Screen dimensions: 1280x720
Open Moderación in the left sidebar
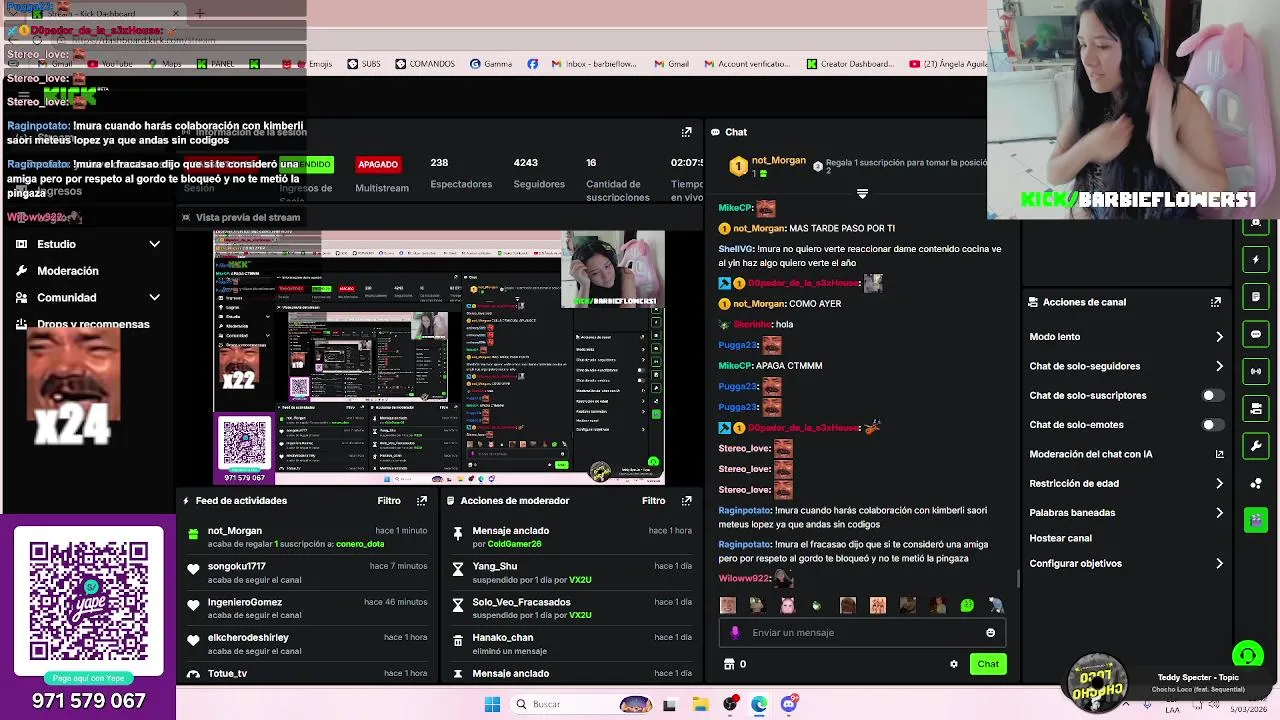(x=68, y=271)
